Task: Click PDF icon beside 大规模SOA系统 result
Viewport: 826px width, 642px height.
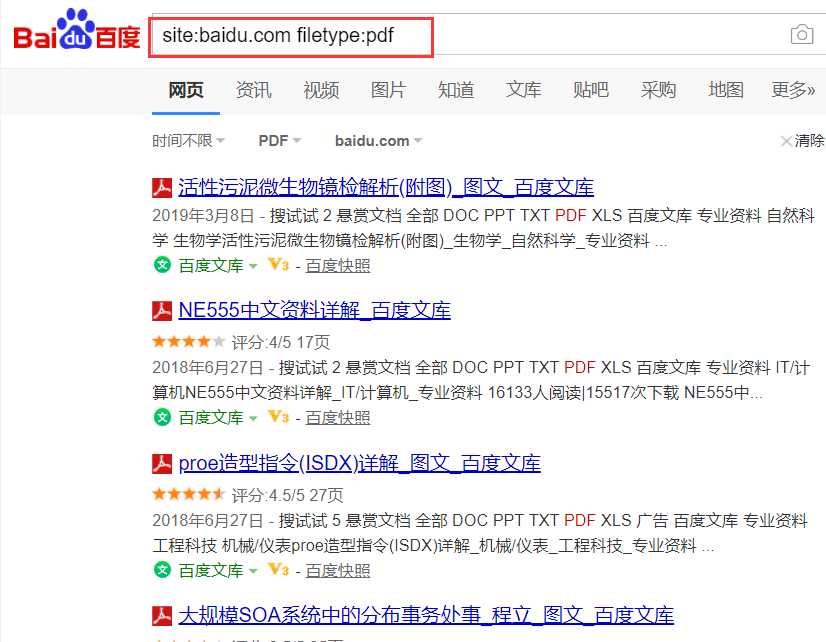Action: point(162,616)
